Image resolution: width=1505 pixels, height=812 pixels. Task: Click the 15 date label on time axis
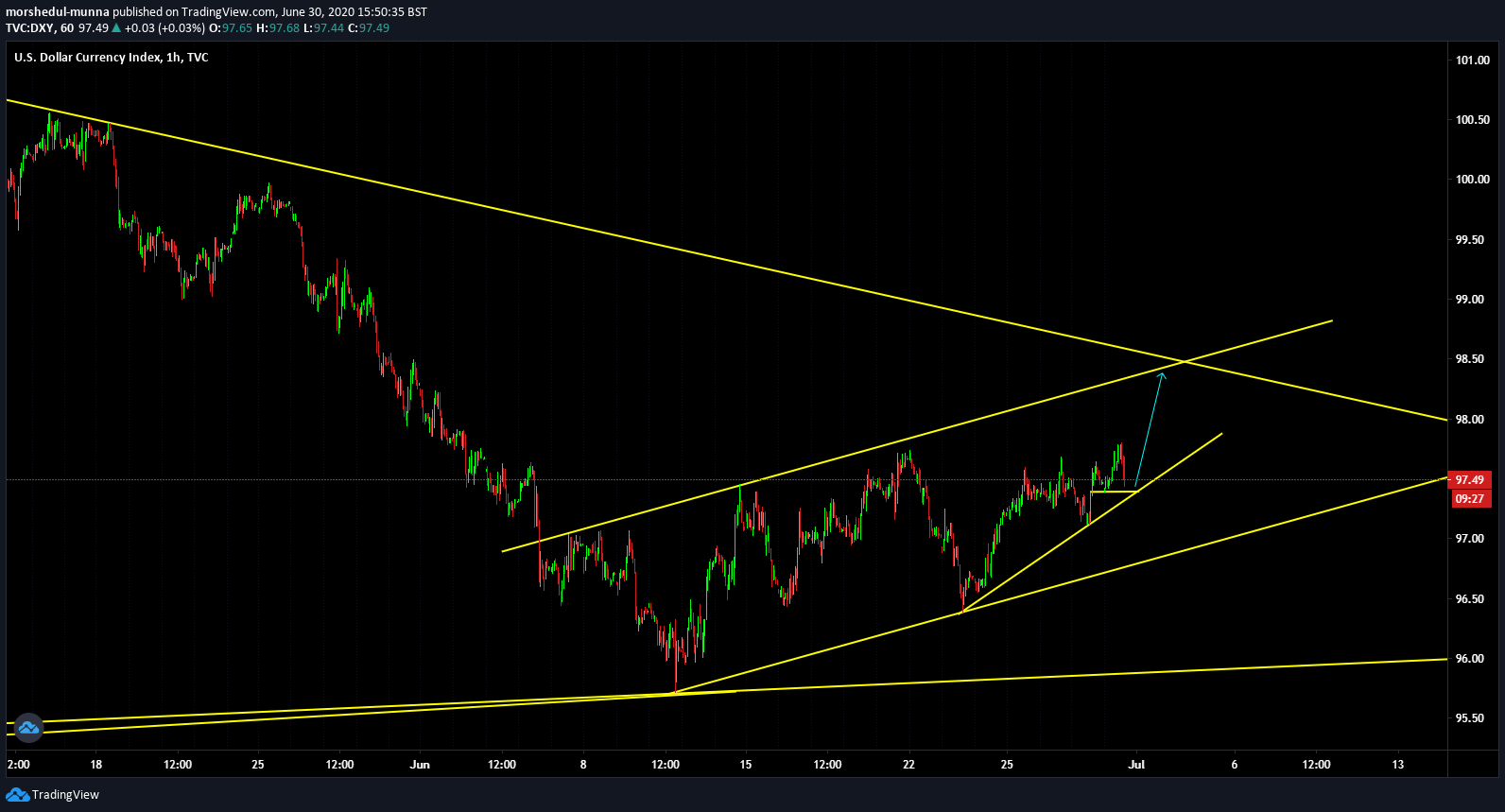click(746, 765)
